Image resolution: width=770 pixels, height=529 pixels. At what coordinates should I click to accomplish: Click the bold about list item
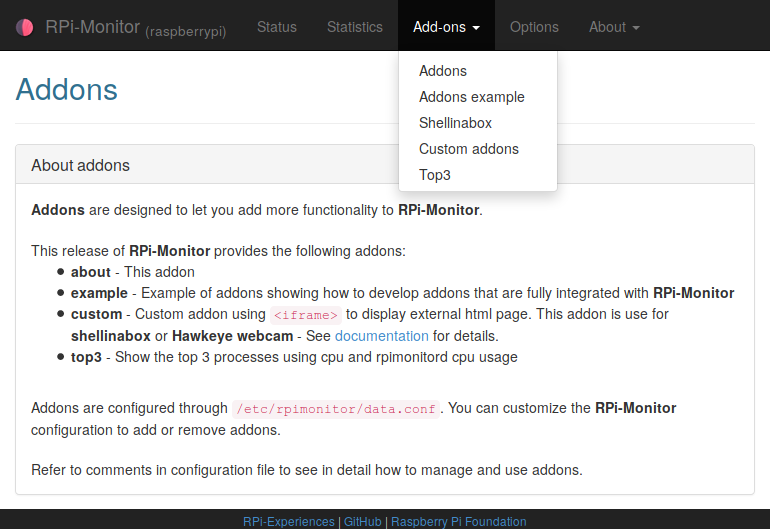click(x=90, y=272)
